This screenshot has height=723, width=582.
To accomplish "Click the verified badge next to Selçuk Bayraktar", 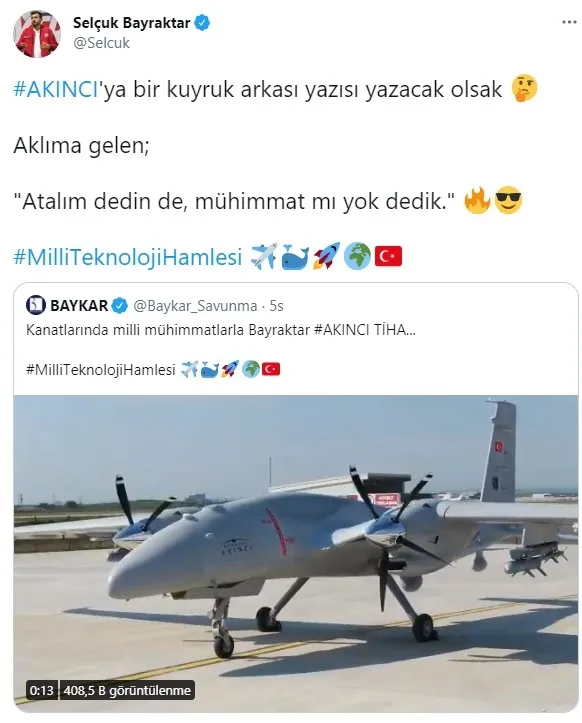I will coord(202,23).
